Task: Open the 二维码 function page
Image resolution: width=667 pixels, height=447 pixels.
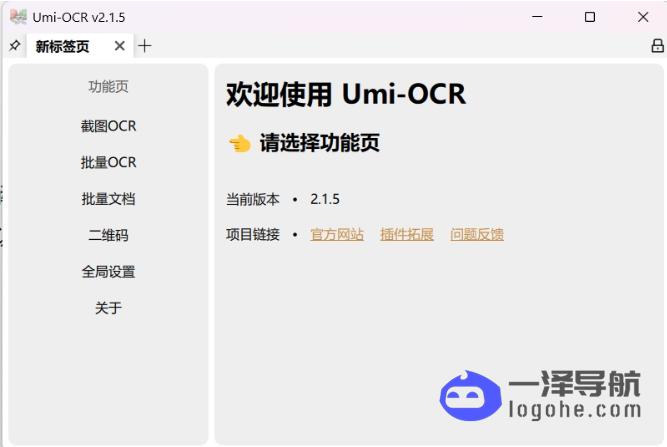Action: [108, 235]
